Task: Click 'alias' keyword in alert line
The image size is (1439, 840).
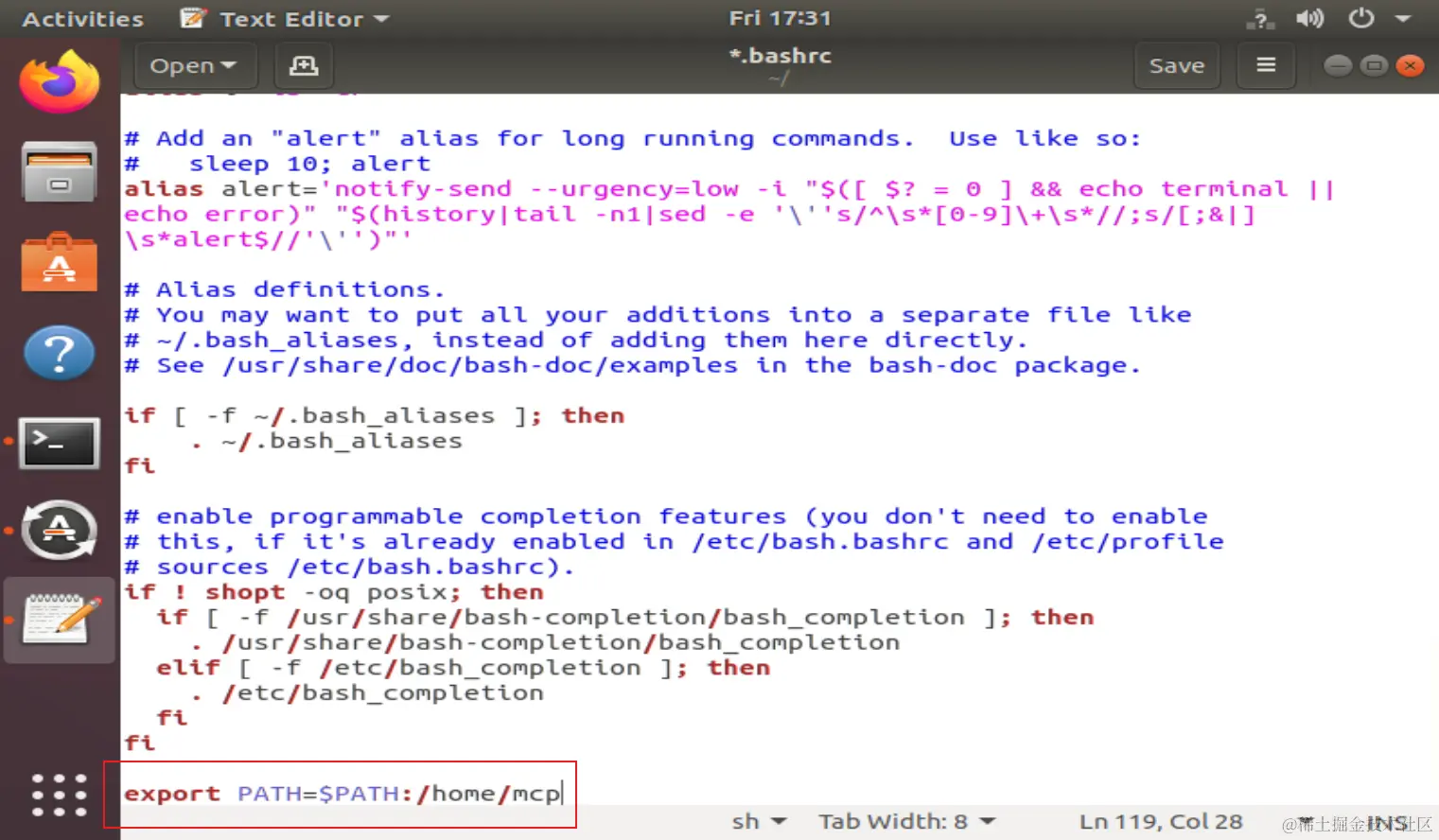Action: click(164, 189)
